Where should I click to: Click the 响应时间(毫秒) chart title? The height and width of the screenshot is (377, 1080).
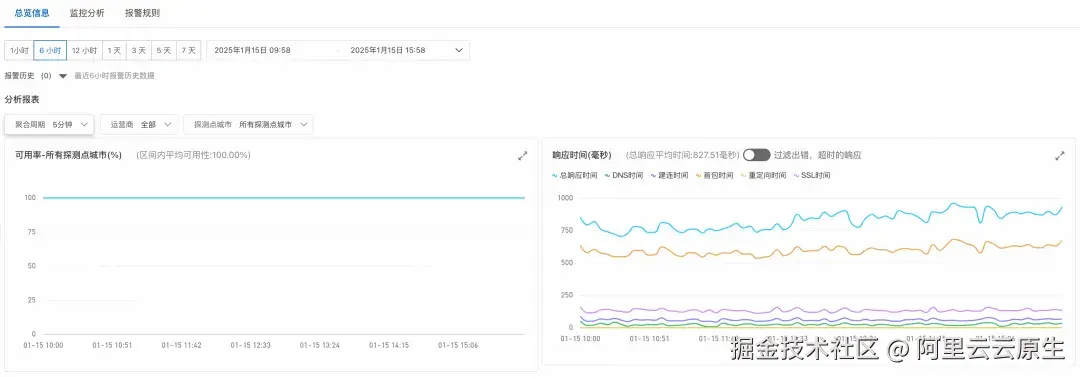[581, 155]
